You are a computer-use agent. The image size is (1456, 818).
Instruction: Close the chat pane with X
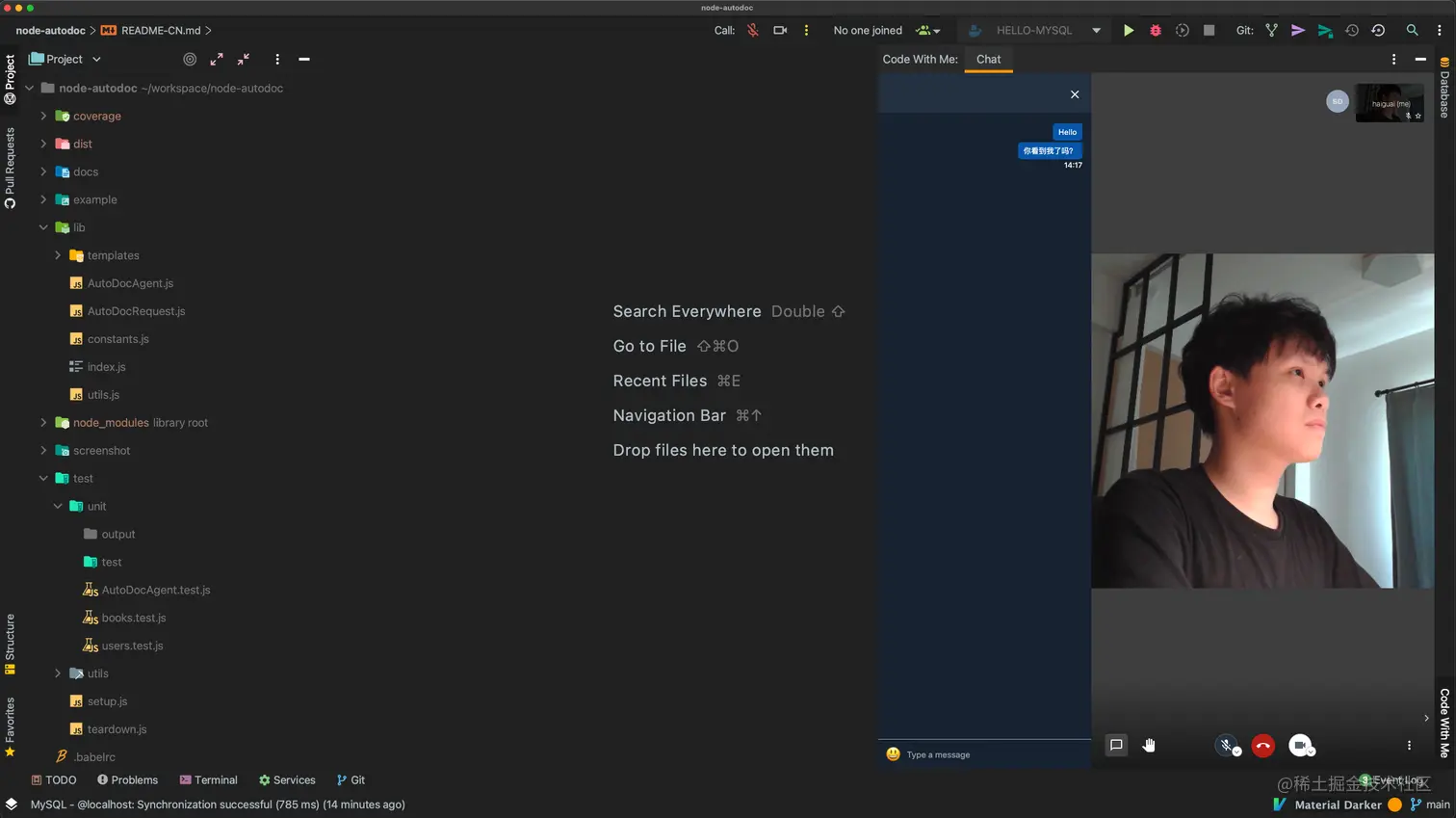click(x=1075, y=94)
